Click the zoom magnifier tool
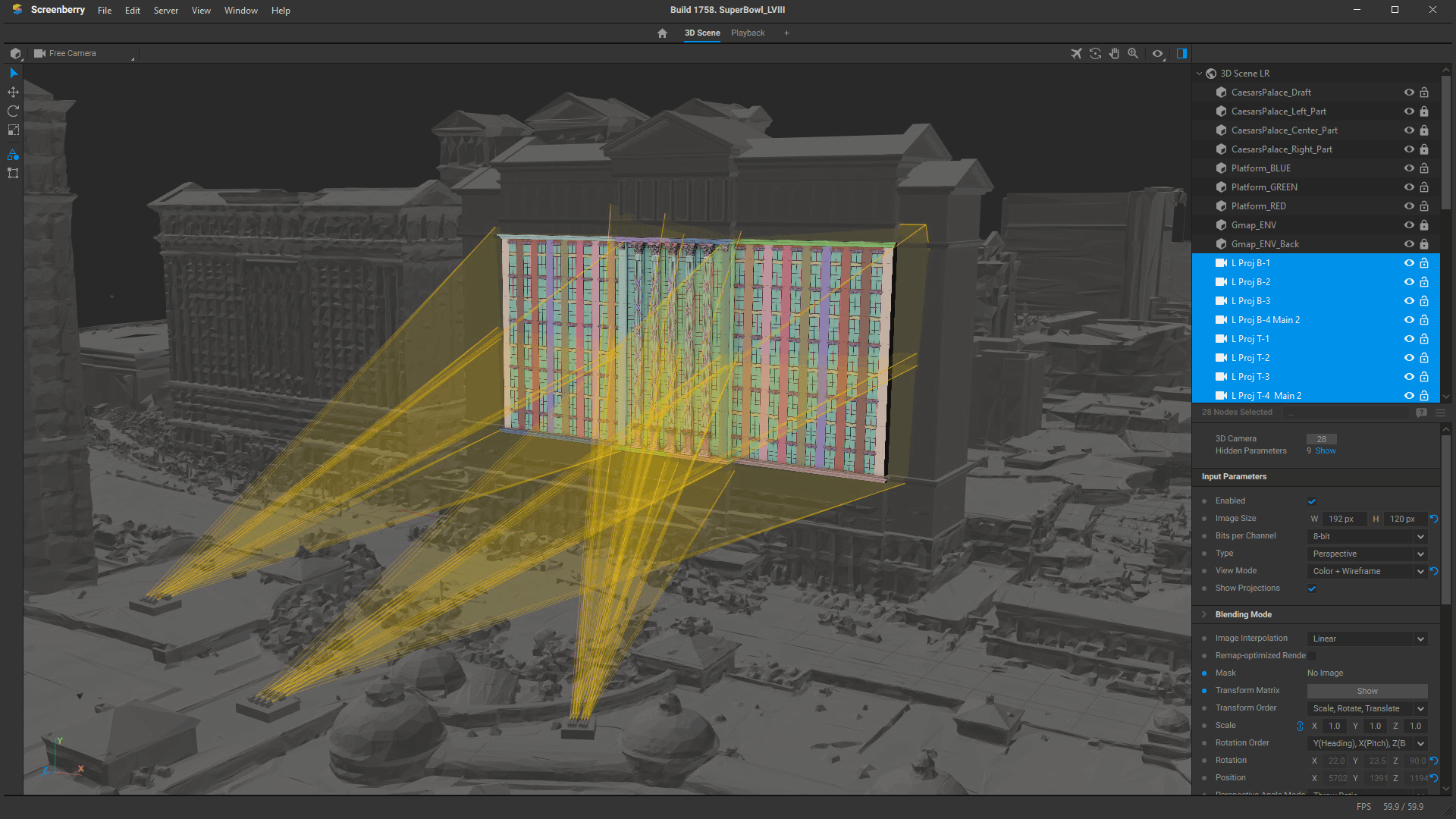Screen dimensions: 1456x819 point(1133,54)
